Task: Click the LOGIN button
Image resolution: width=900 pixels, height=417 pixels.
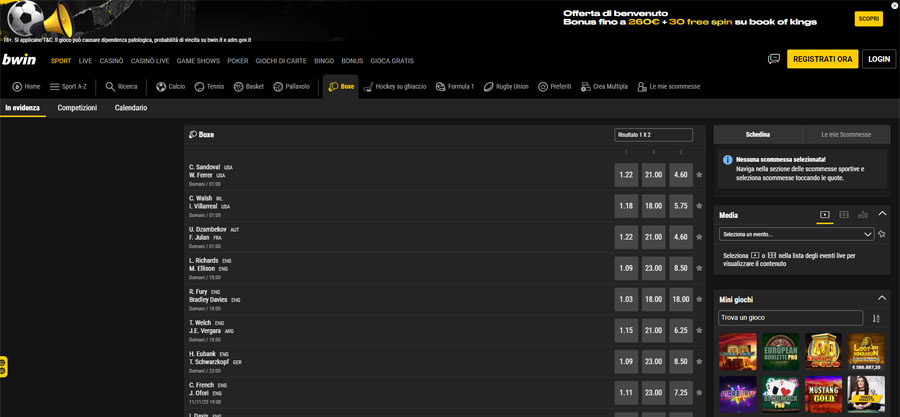Action: (879, 59)
